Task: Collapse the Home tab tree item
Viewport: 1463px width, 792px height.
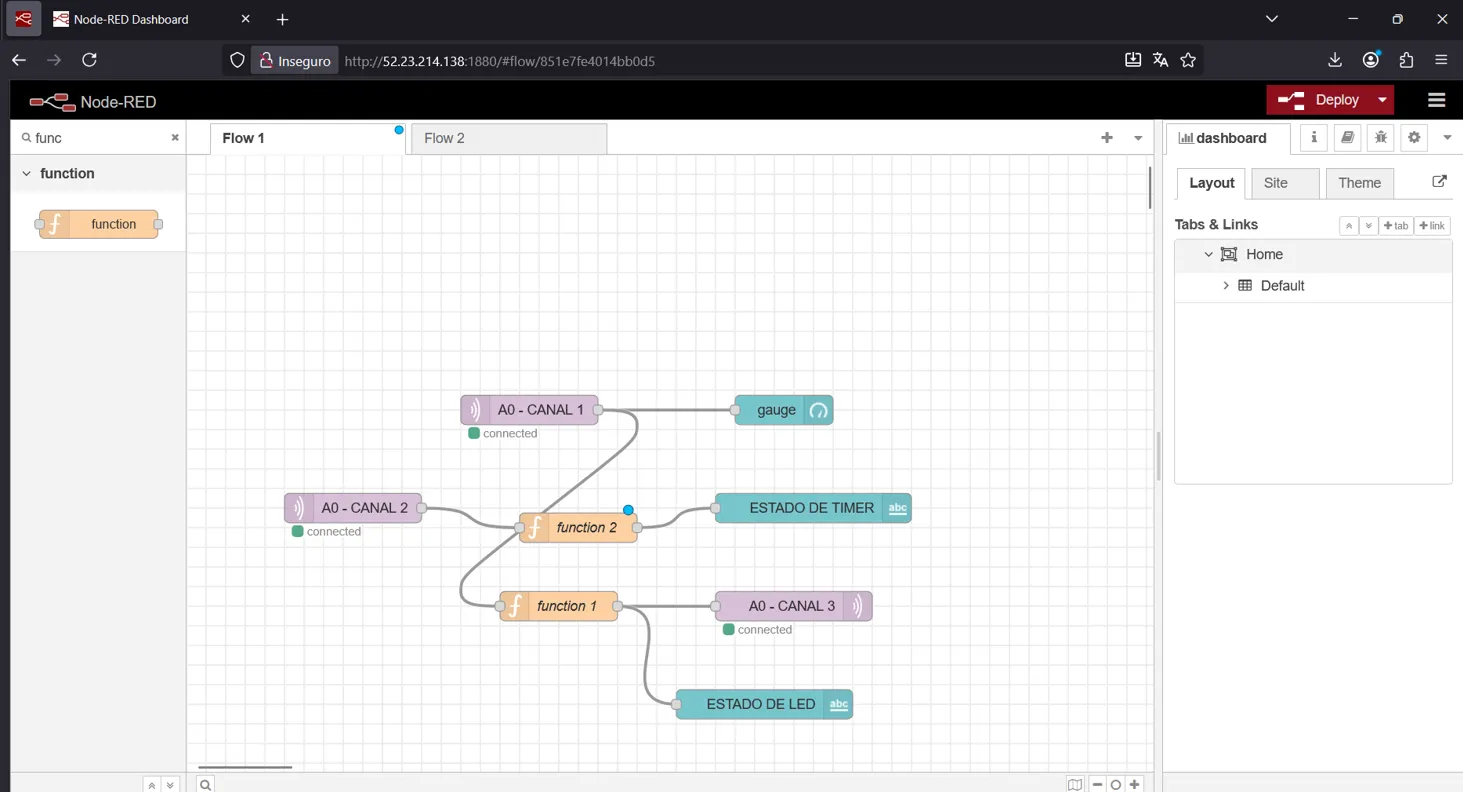Action: 1208,255
